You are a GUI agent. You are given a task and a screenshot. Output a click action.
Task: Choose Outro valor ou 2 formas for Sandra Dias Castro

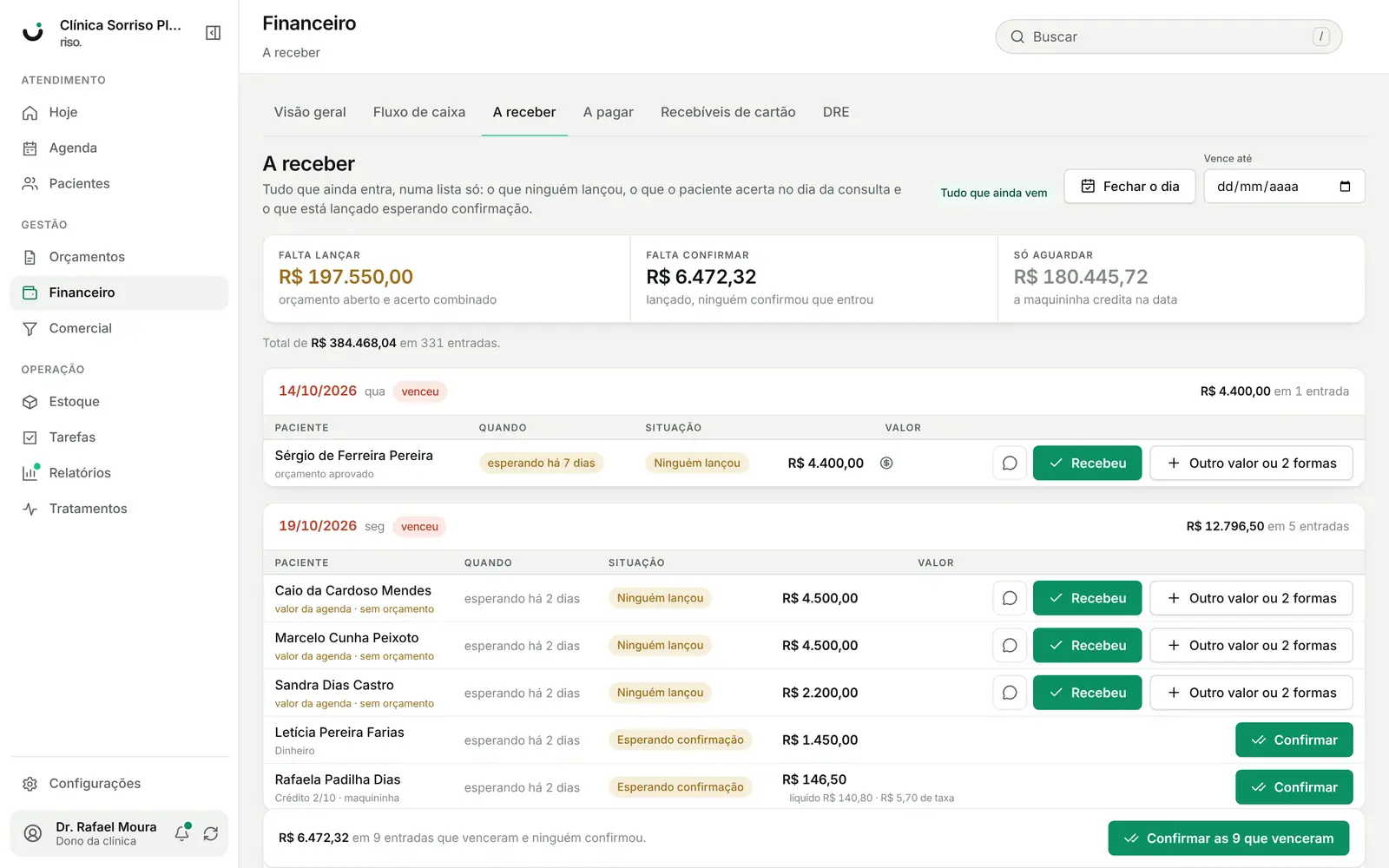click(1251, 693)
